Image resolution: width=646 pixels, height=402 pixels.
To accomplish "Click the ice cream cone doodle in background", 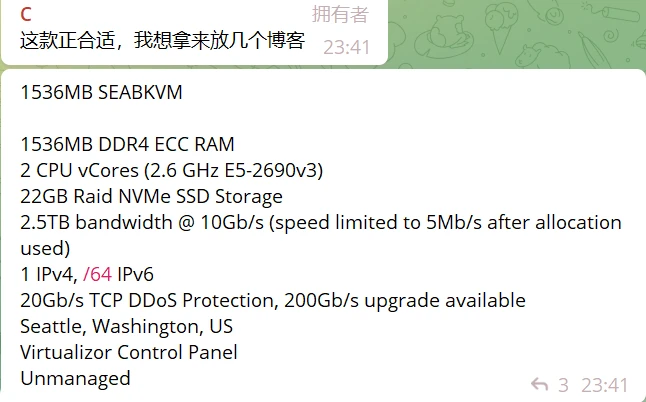I will (x=498, y=28).
